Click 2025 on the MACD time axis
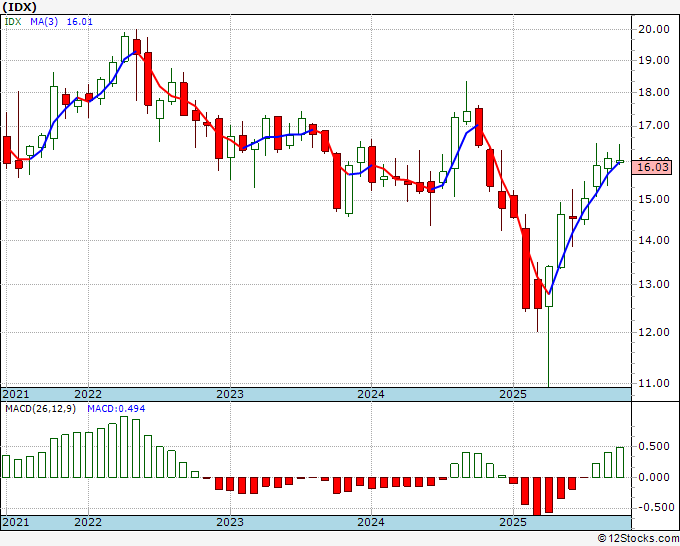The width and height of the screenshot is (680, 546). click(513, 522)
